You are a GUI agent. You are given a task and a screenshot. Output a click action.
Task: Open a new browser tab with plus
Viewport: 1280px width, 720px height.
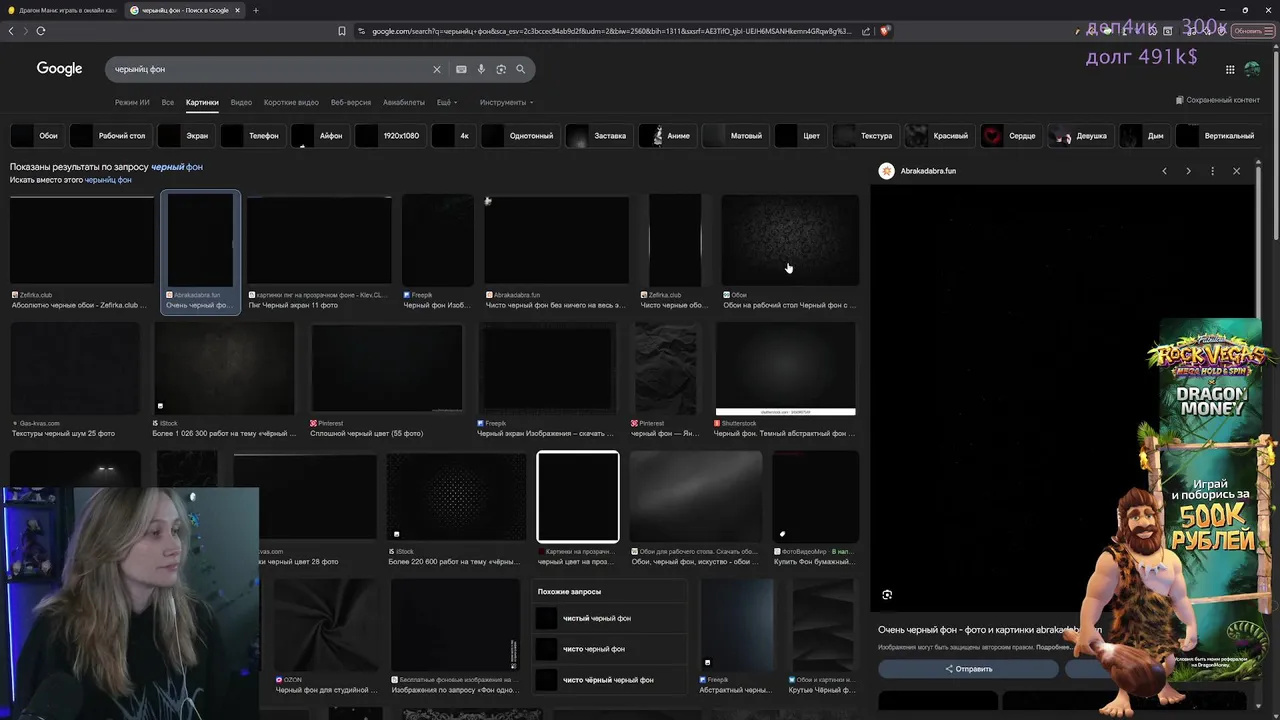[256, 10]
